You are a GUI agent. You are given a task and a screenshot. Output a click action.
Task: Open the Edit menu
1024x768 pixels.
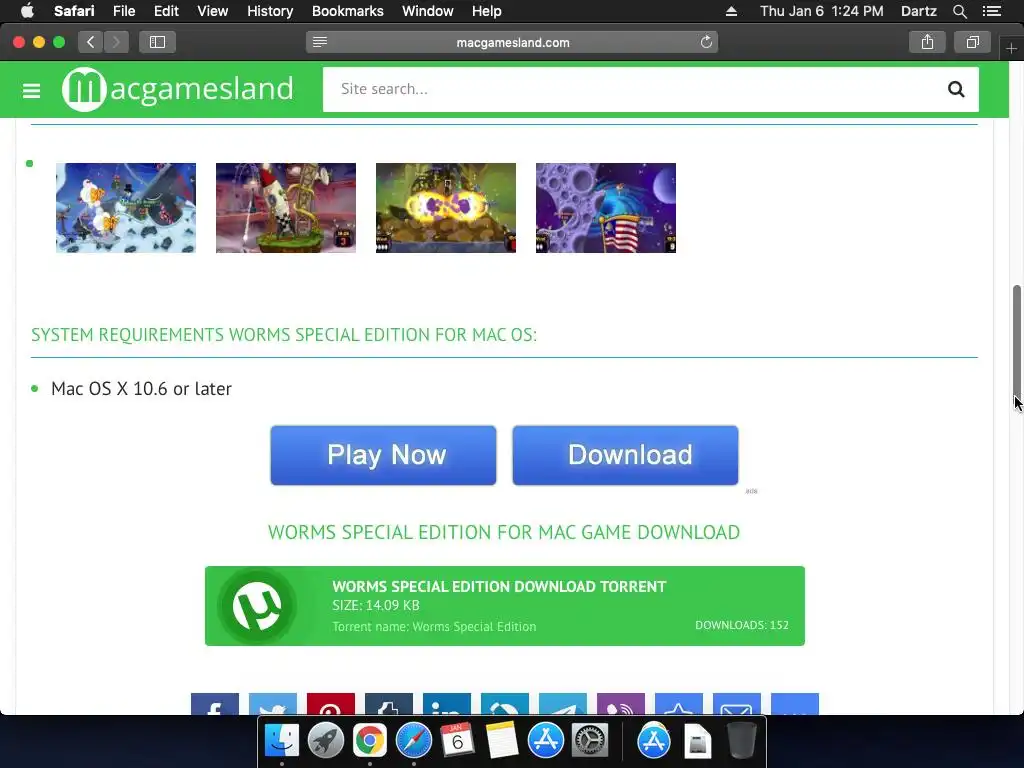pyautogui.click(x=166, y=11)
